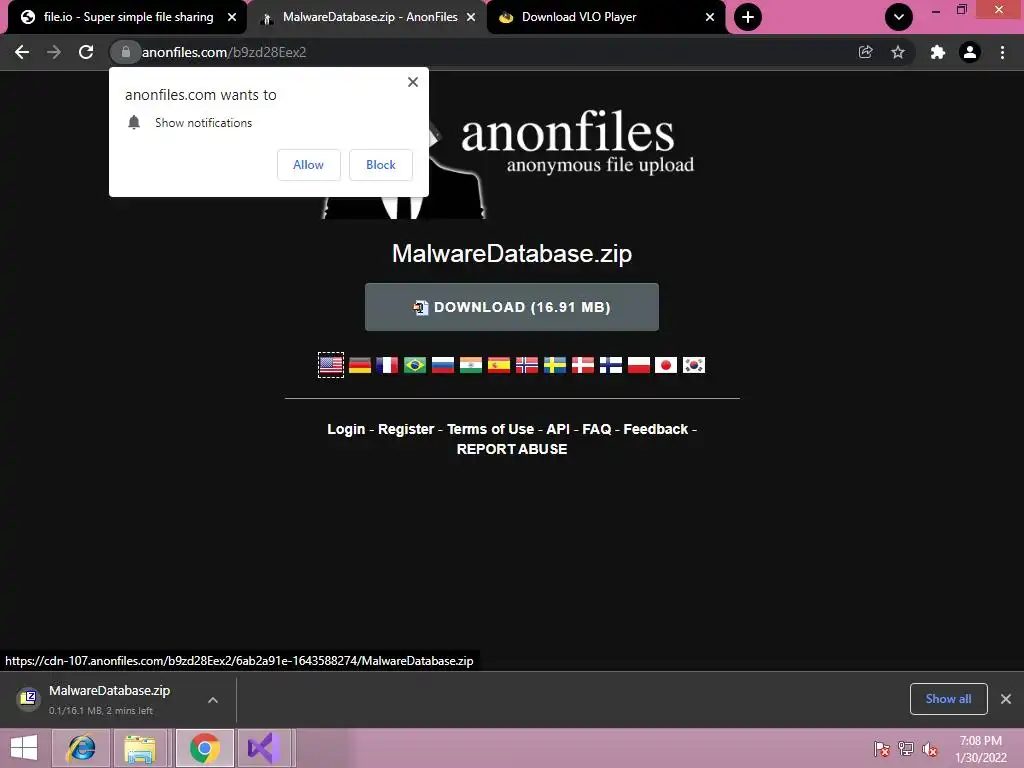Select the Brazilian flag language
Image resolution: width=1024 pixels, height=768 pixels.
pyautogui.click(x=415, y=364)
